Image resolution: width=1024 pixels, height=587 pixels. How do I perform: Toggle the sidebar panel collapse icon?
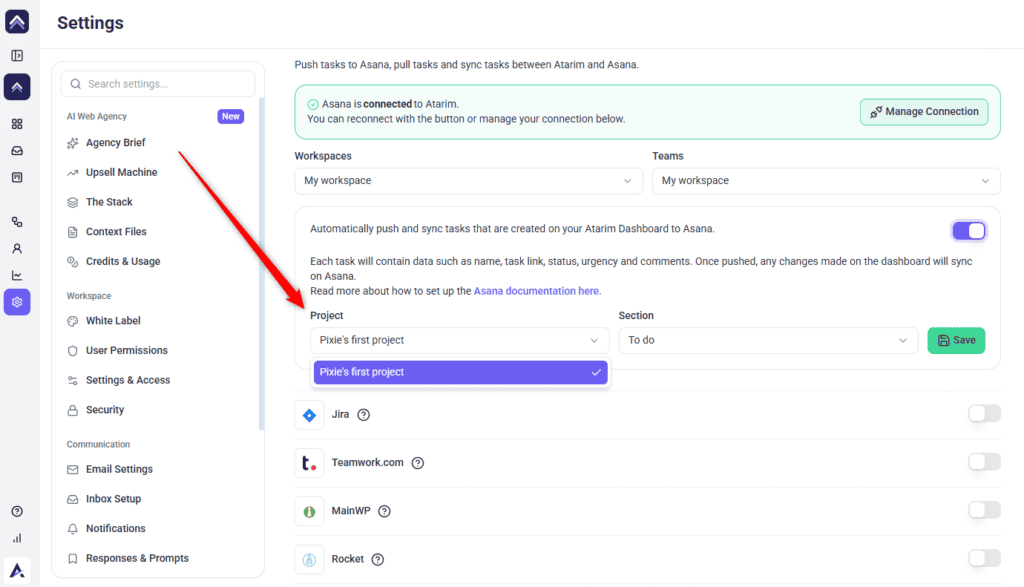coord(17,56)
